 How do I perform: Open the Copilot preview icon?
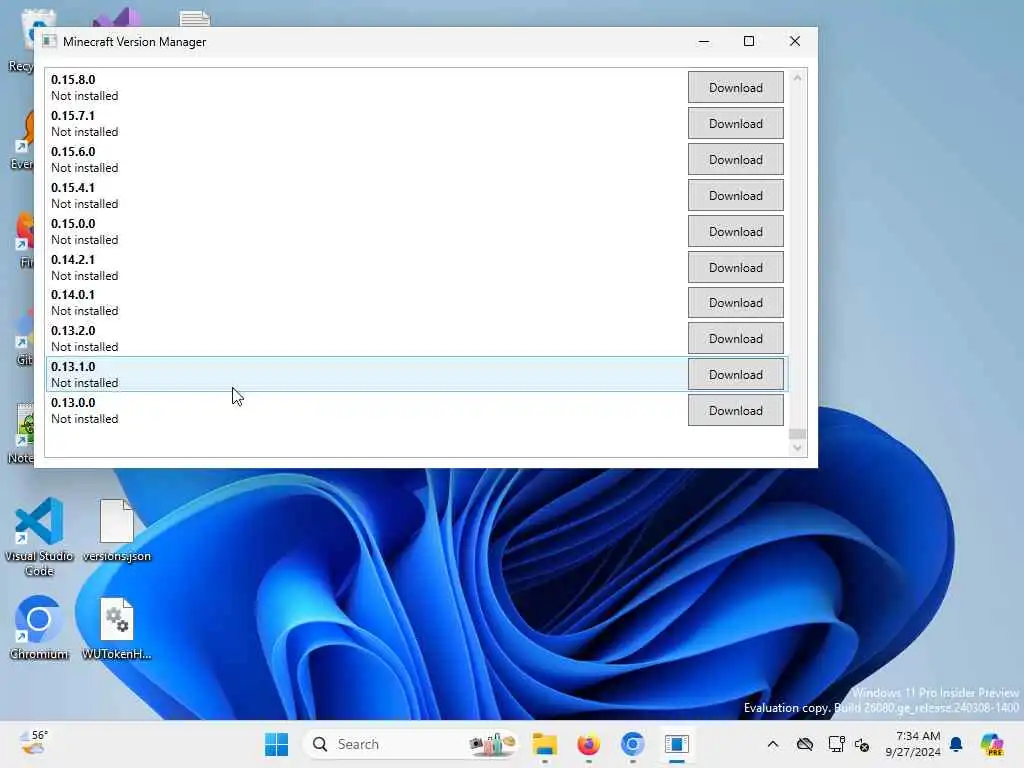click(992, 744)
